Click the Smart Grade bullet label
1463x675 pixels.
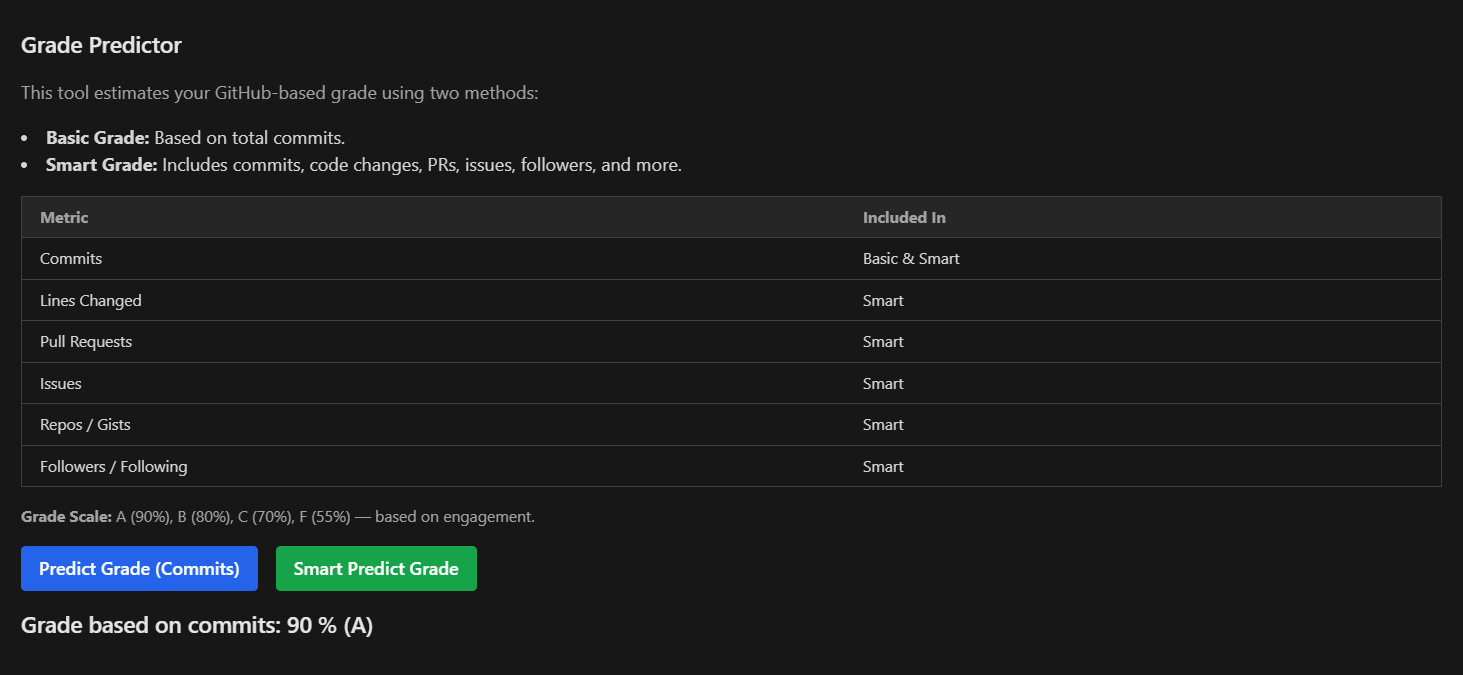[x=101, y=165]
